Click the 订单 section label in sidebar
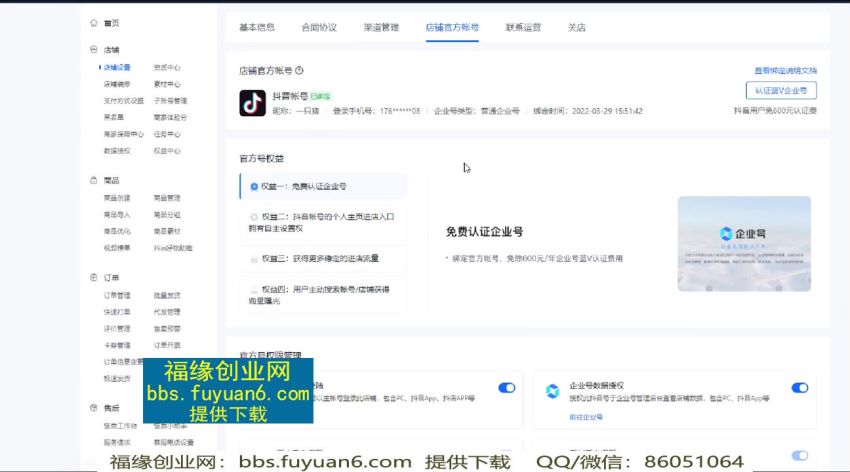Screen dimensions: 850x472 tap(111, 277)
